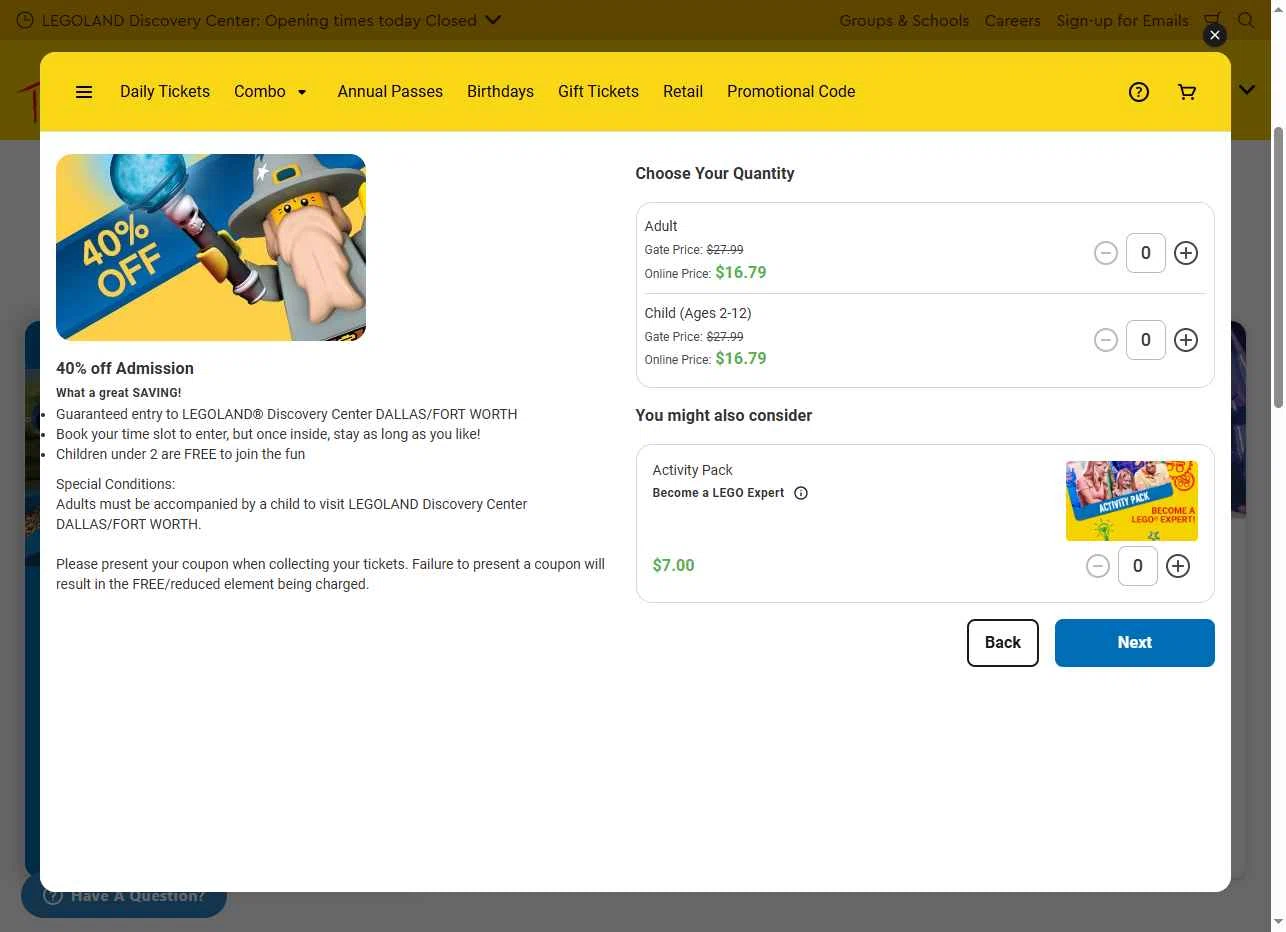This screenshot has height=932, width=1286.
Task: Click the Activity Pack thumbnail image
Action: pos(1132,501)
